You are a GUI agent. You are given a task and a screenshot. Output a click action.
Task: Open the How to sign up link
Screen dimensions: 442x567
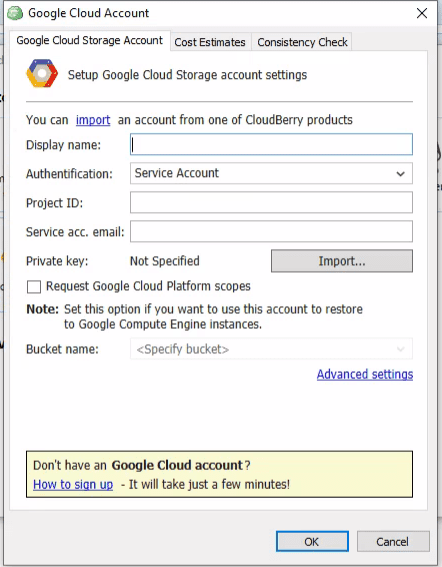73,484
